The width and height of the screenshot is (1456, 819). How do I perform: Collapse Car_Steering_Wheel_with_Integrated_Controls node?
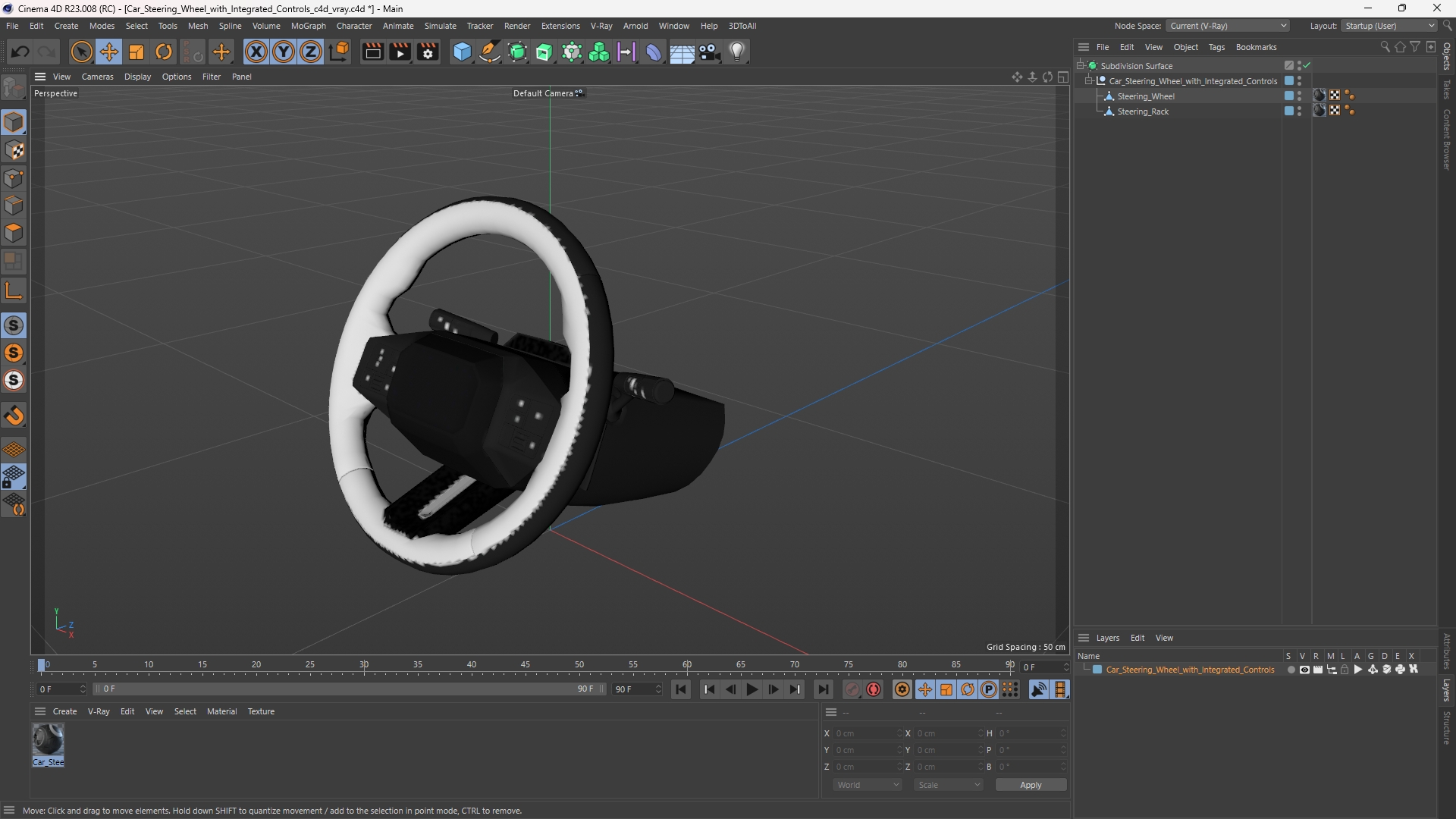[x=1089, y=81]
